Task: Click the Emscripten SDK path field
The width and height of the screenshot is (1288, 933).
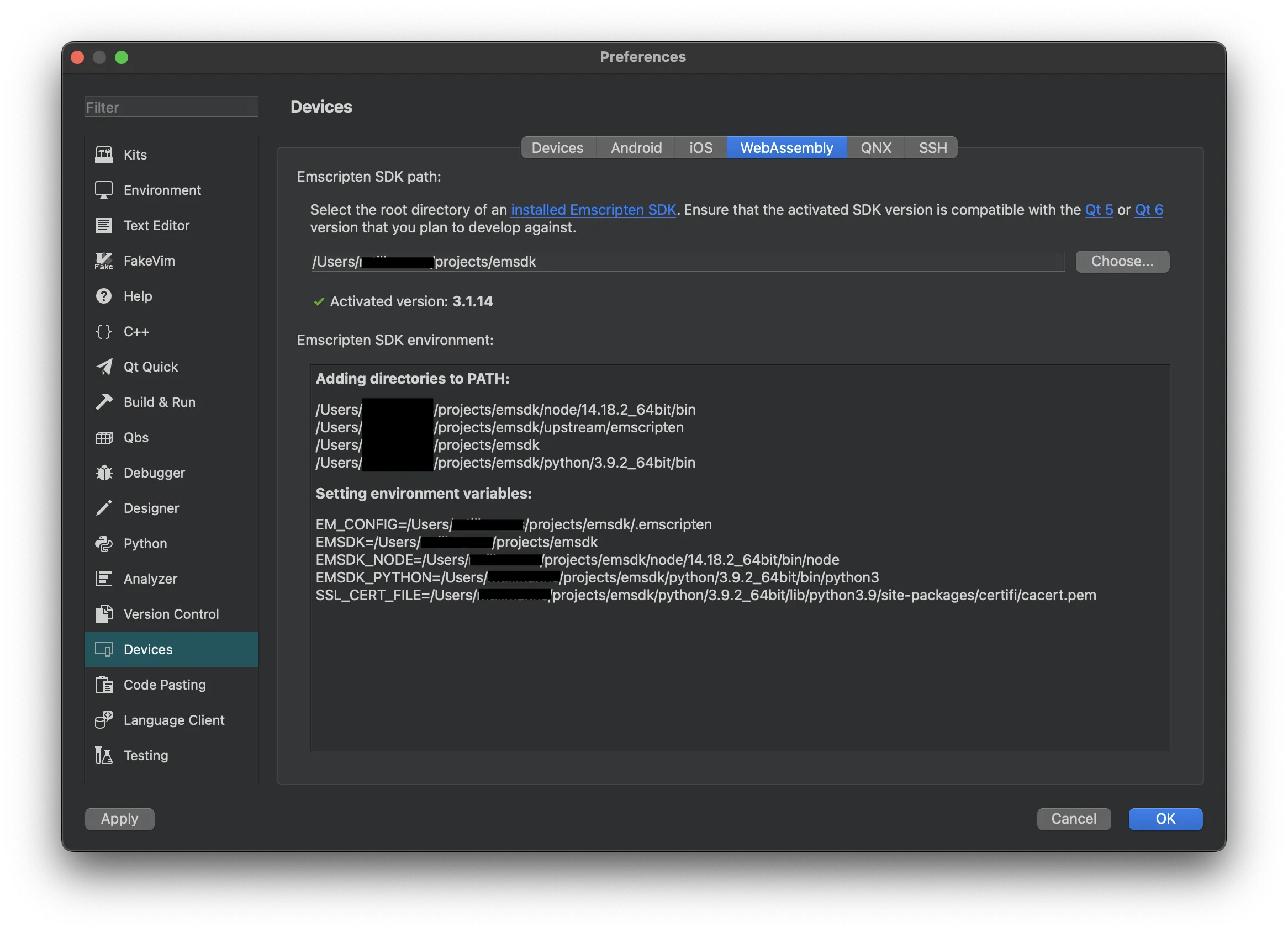Action: point(738,262)
